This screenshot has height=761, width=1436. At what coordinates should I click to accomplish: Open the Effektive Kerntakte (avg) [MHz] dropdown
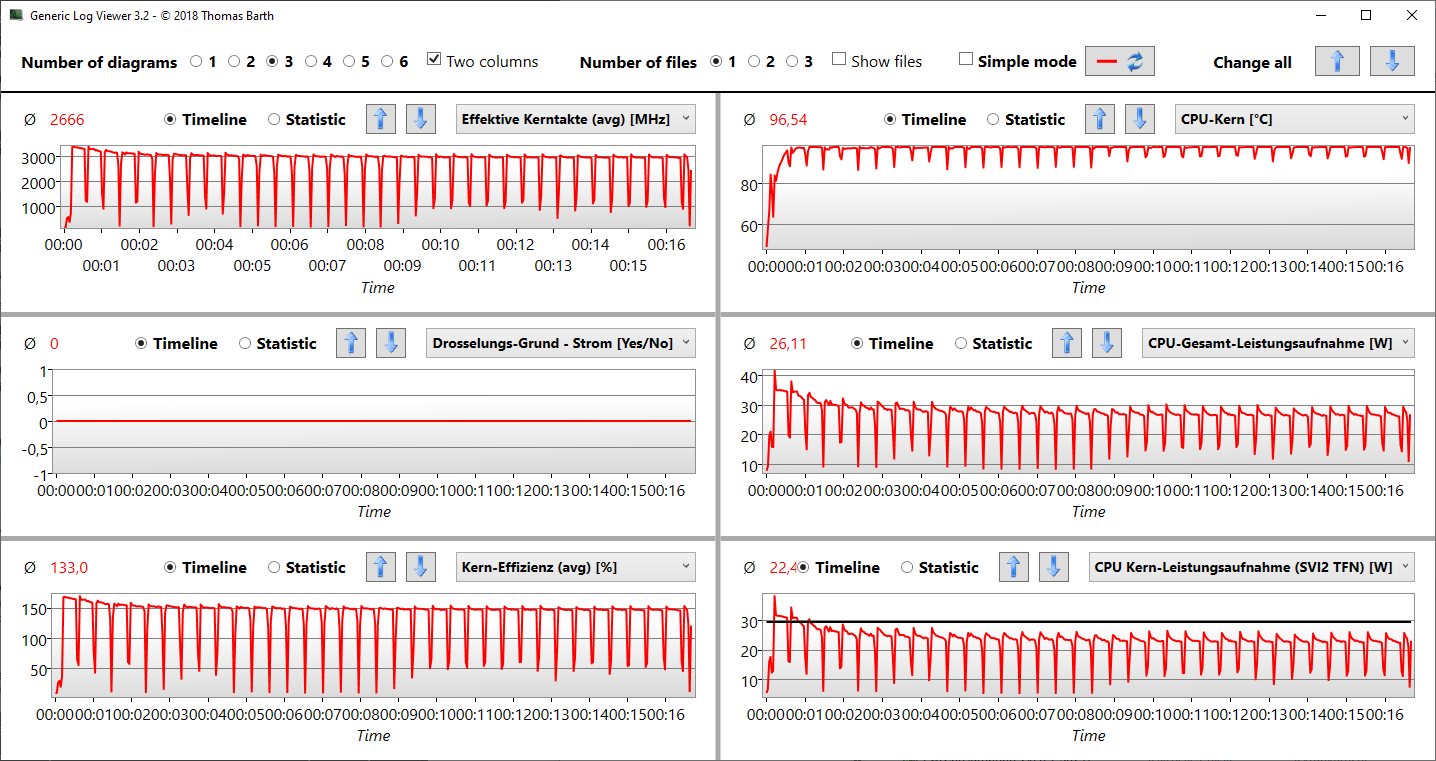click(x=576, y=119)
